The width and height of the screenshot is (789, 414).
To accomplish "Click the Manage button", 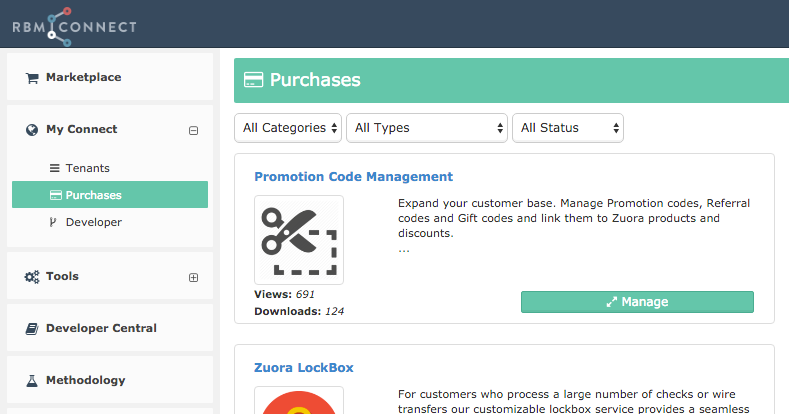I will 637,302.
